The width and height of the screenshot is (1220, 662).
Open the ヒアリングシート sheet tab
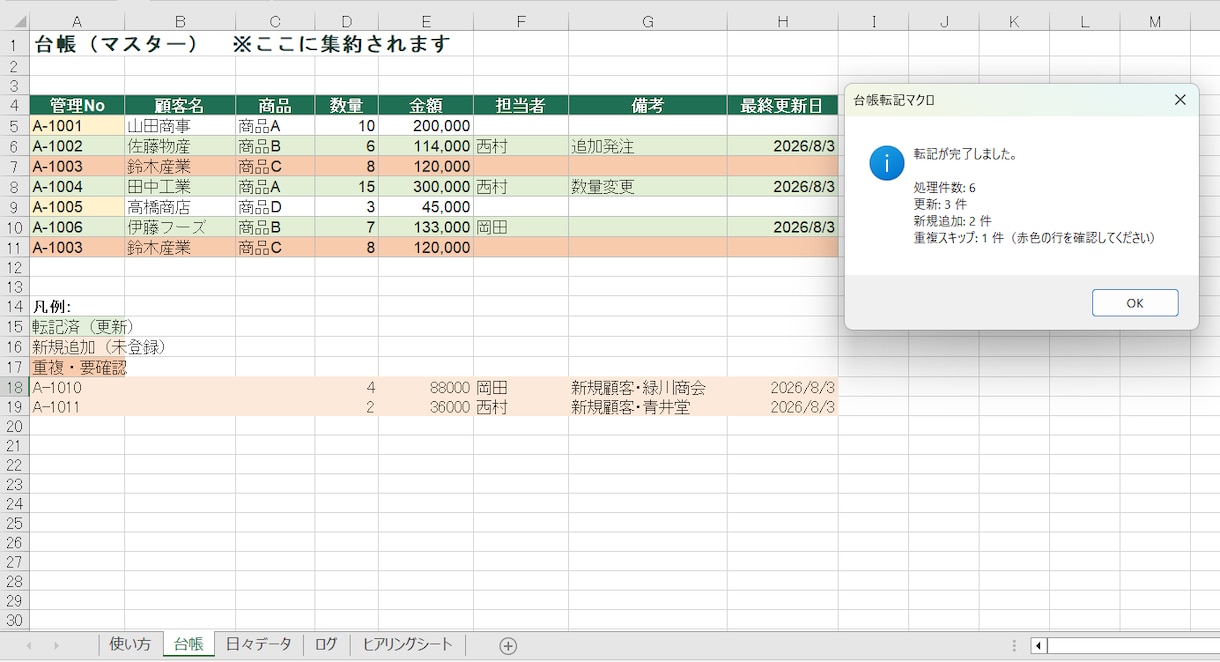pyautogui.click(x=408, y=645)
